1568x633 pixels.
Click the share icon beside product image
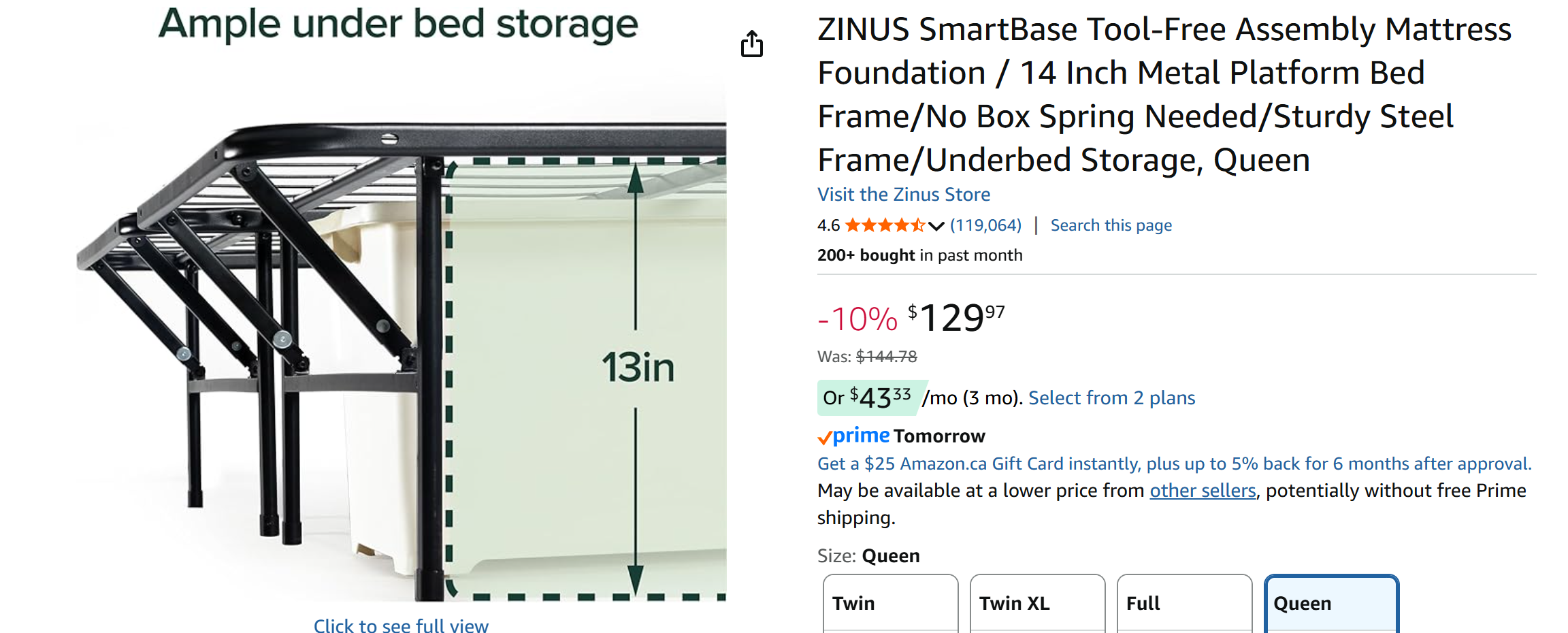click(752, 44)
